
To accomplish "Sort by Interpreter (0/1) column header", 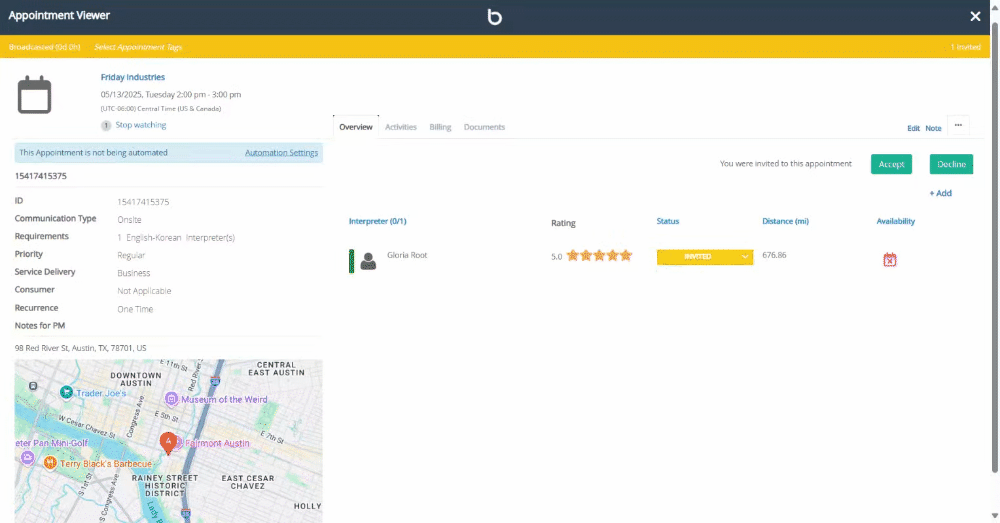I will pyautogui.click(x=378, y=221).
